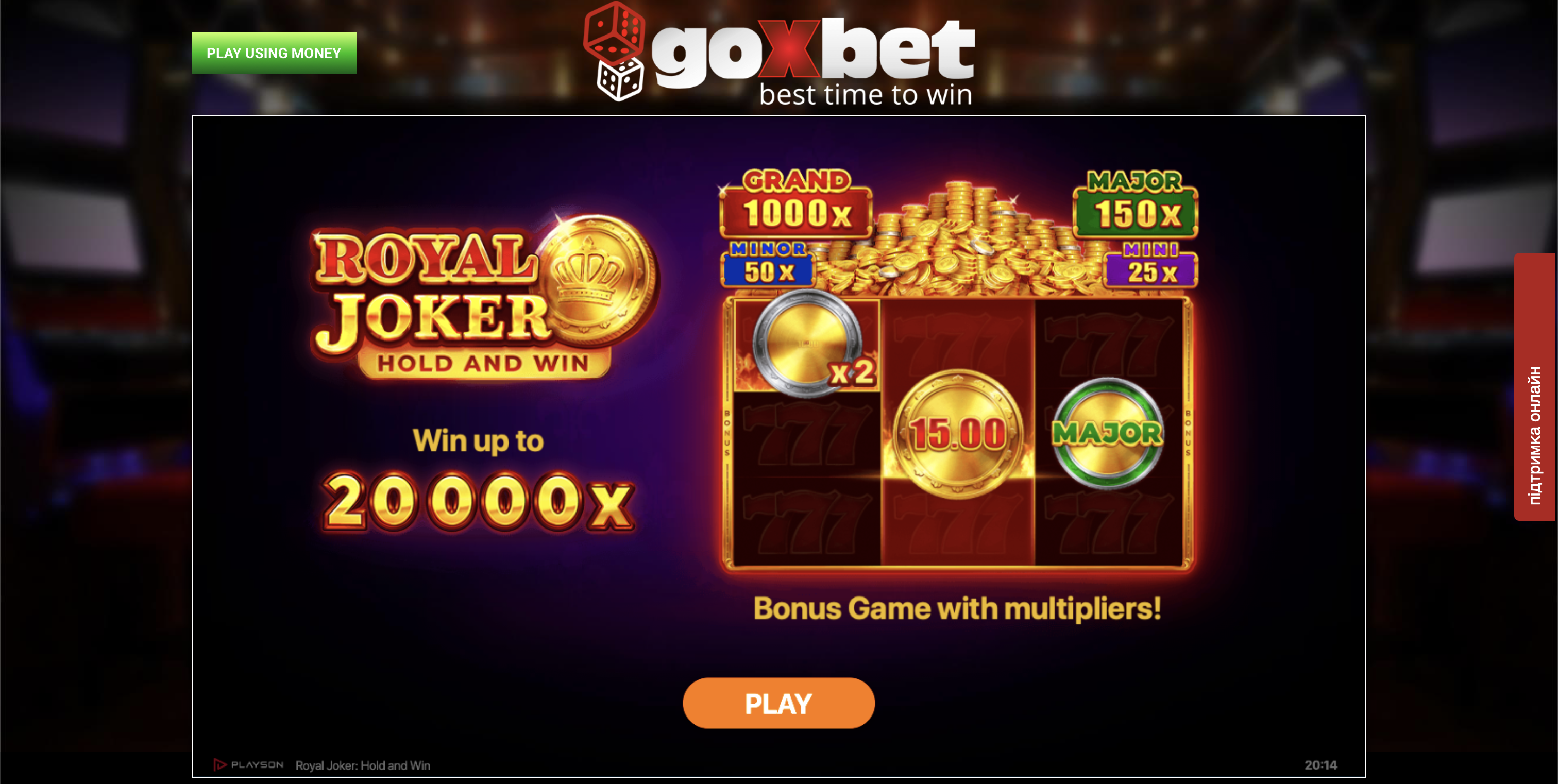Click the red dice logo icon
Image resolution: width=1558 pixels, height=784 pixels.
614,31
